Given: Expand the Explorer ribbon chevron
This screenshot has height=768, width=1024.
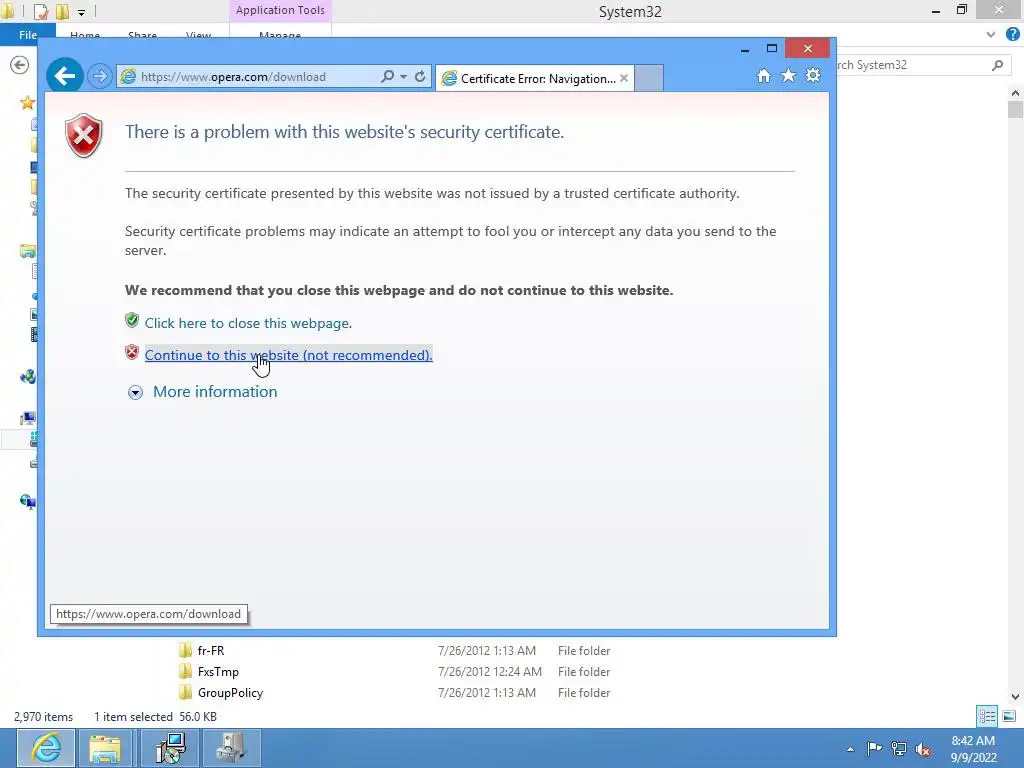Looking at the screenshot, I should click(991, 35).
